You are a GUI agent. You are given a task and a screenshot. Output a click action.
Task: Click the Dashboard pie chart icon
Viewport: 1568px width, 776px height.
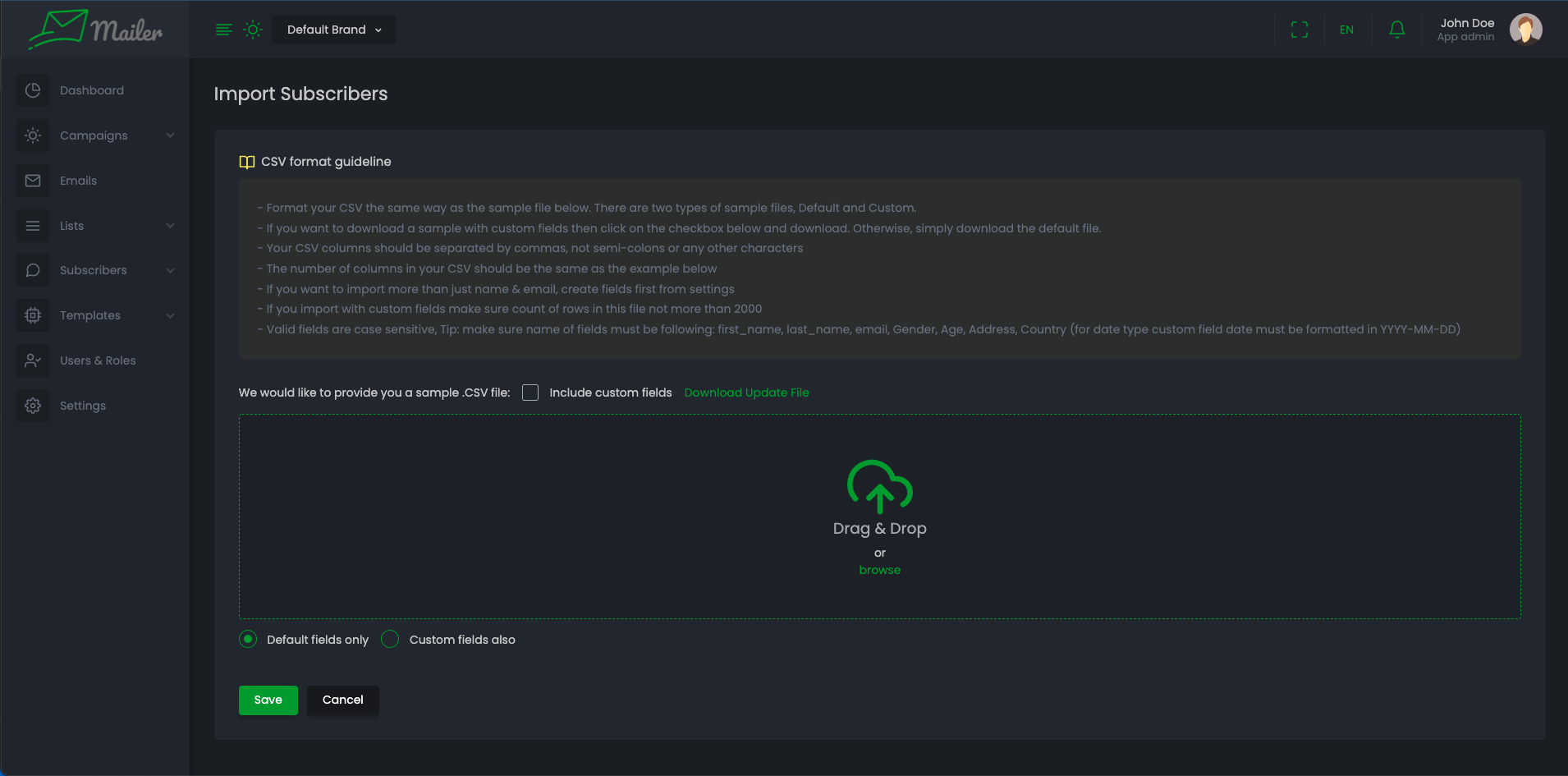[x=33, y=90]
